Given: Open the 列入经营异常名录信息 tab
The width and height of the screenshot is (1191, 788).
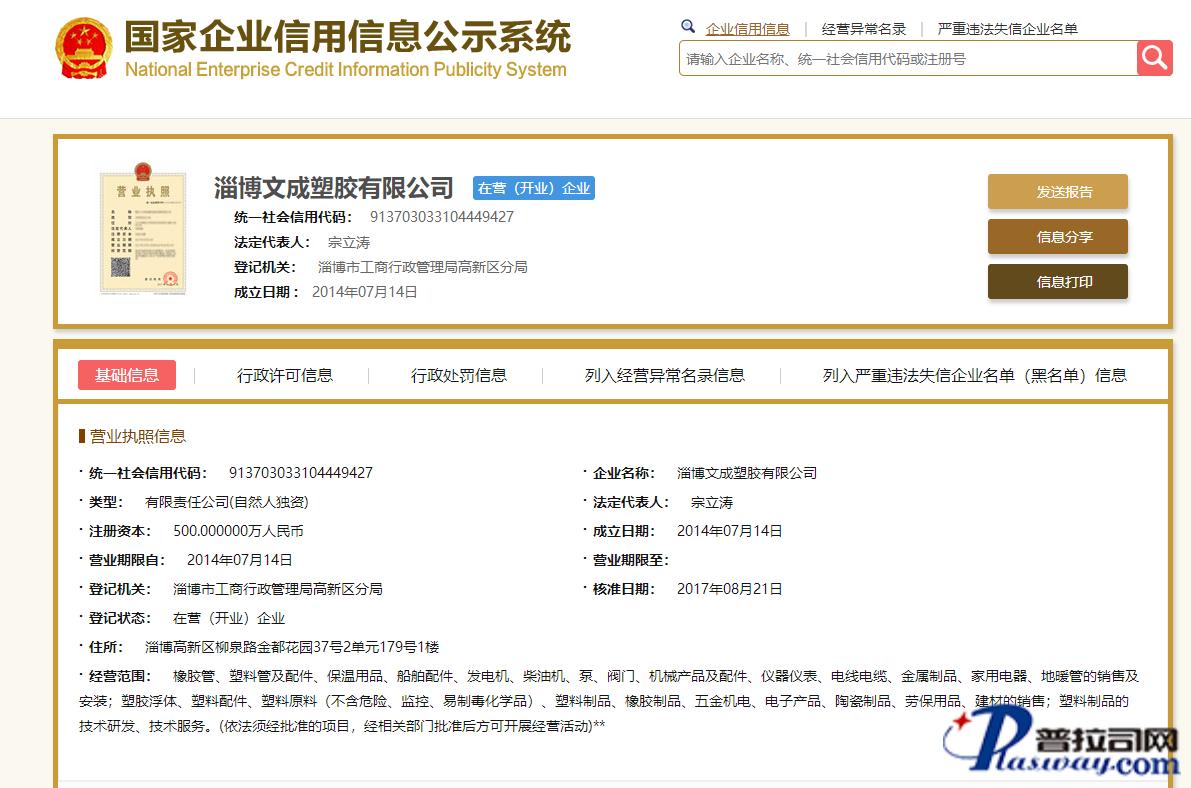Looking at the screenshot, I should (665, 375).
